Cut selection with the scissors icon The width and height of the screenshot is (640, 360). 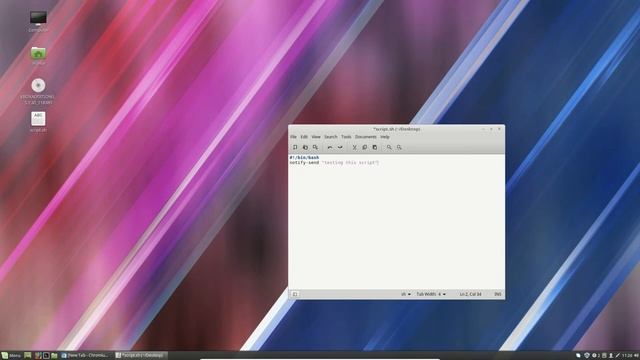354,147
